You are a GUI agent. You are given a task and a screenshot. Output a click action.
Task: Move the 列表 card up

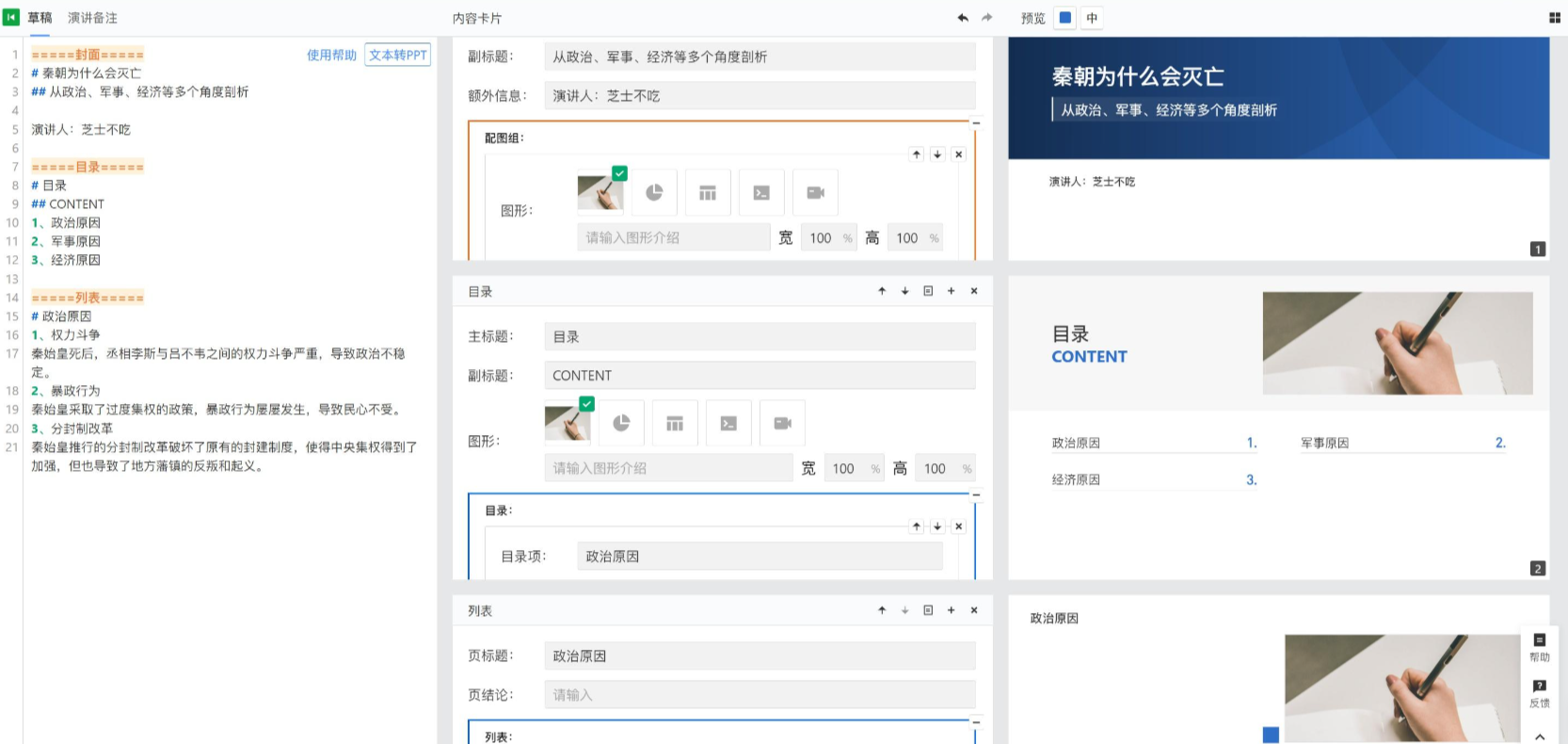[x=882, y=610]
